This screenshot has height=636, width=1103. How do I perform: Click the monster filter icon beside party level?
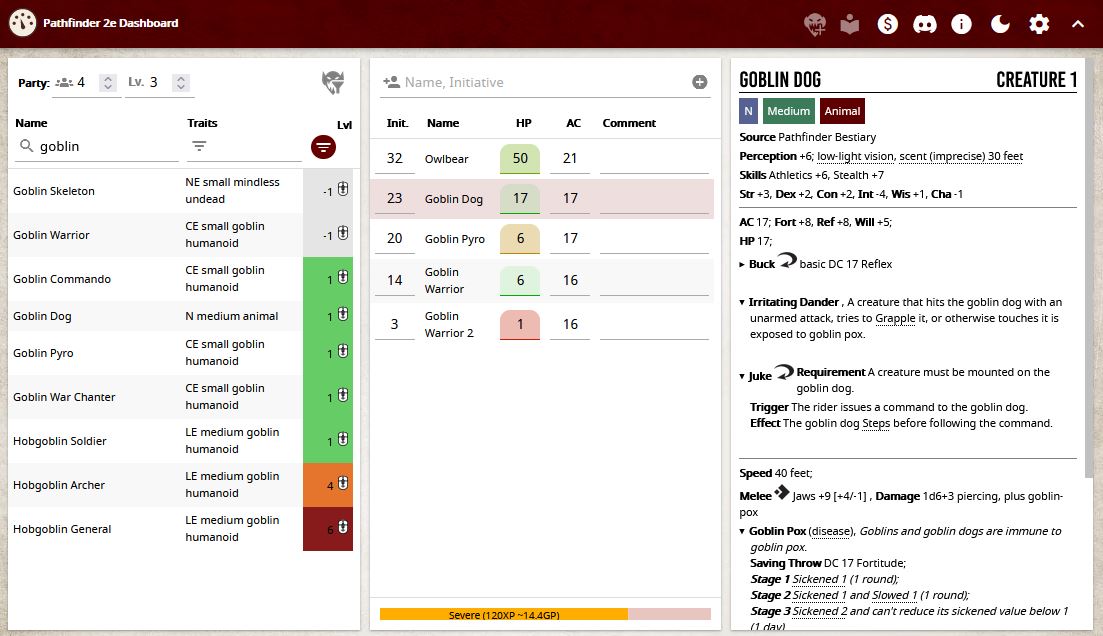[x=333, y=83]
